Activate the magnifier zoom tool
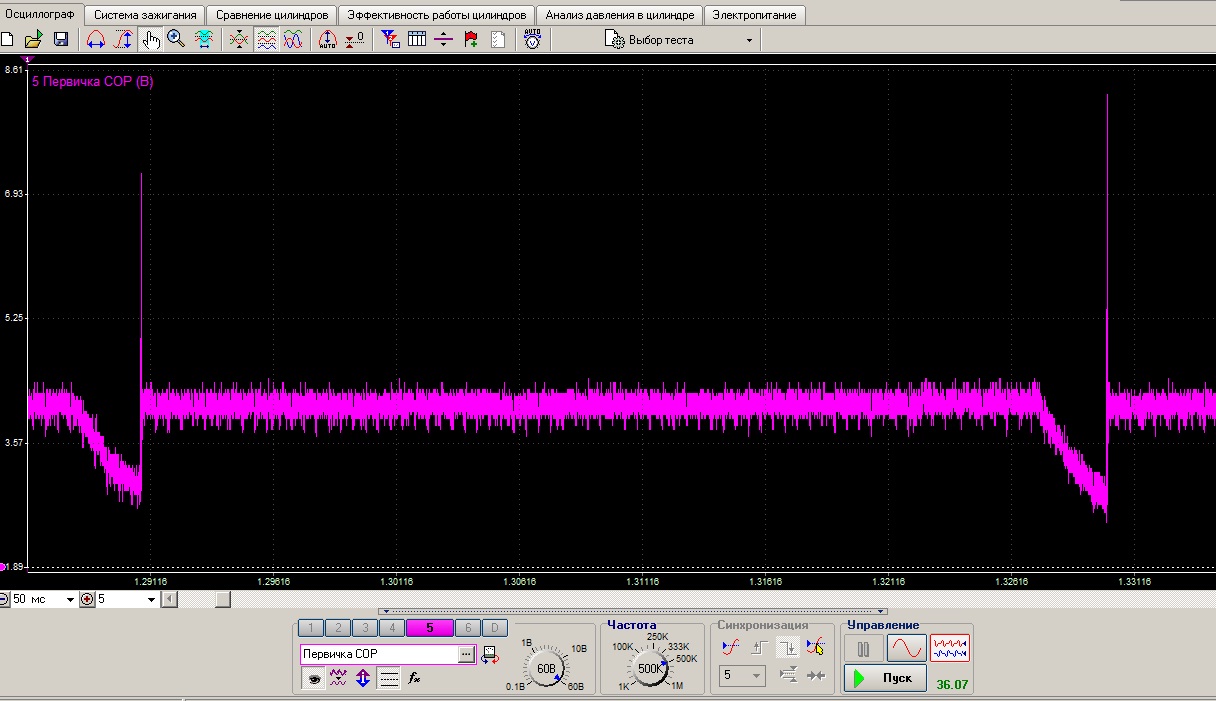1216x701 pixels. coord(176,40)
